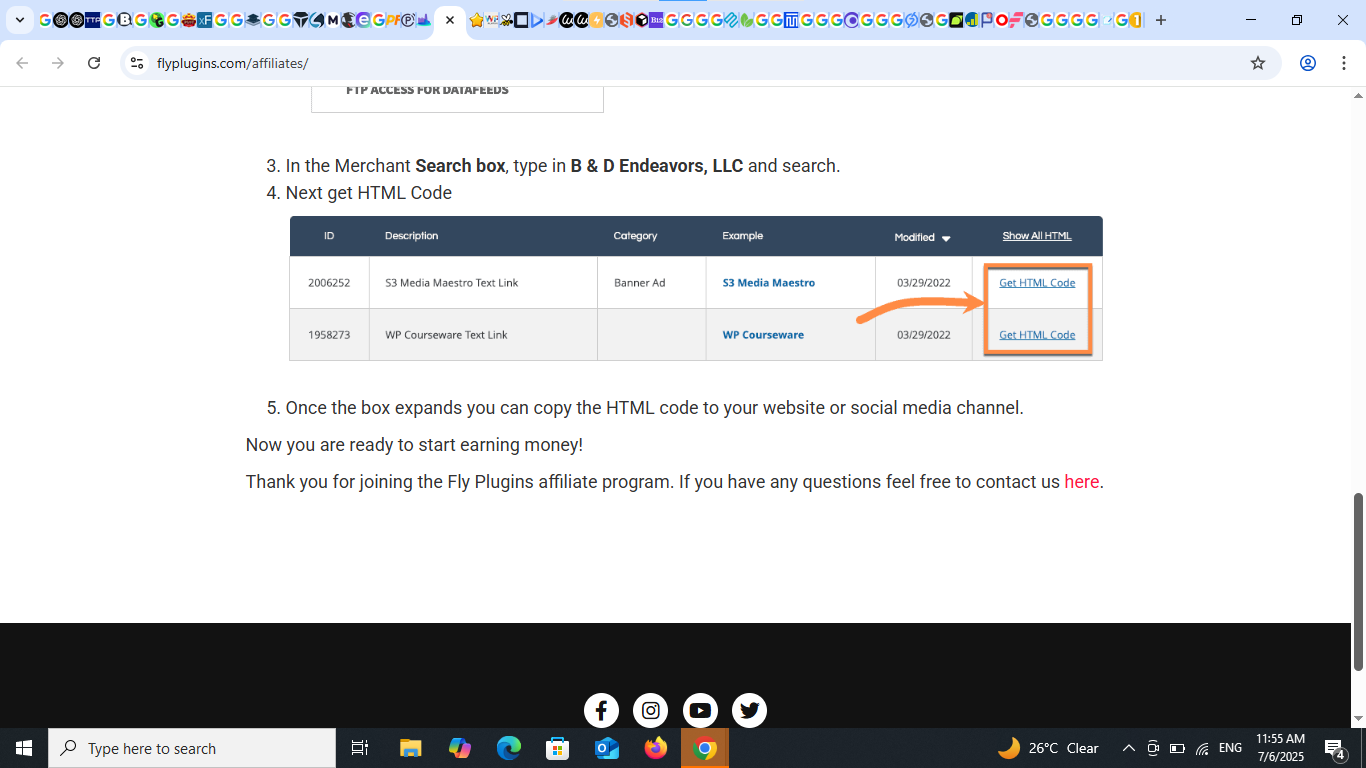Screen dimensions: 1366x768
Task: Click the bold 'WP Courseware' example
Action: (x=763, y=335)
